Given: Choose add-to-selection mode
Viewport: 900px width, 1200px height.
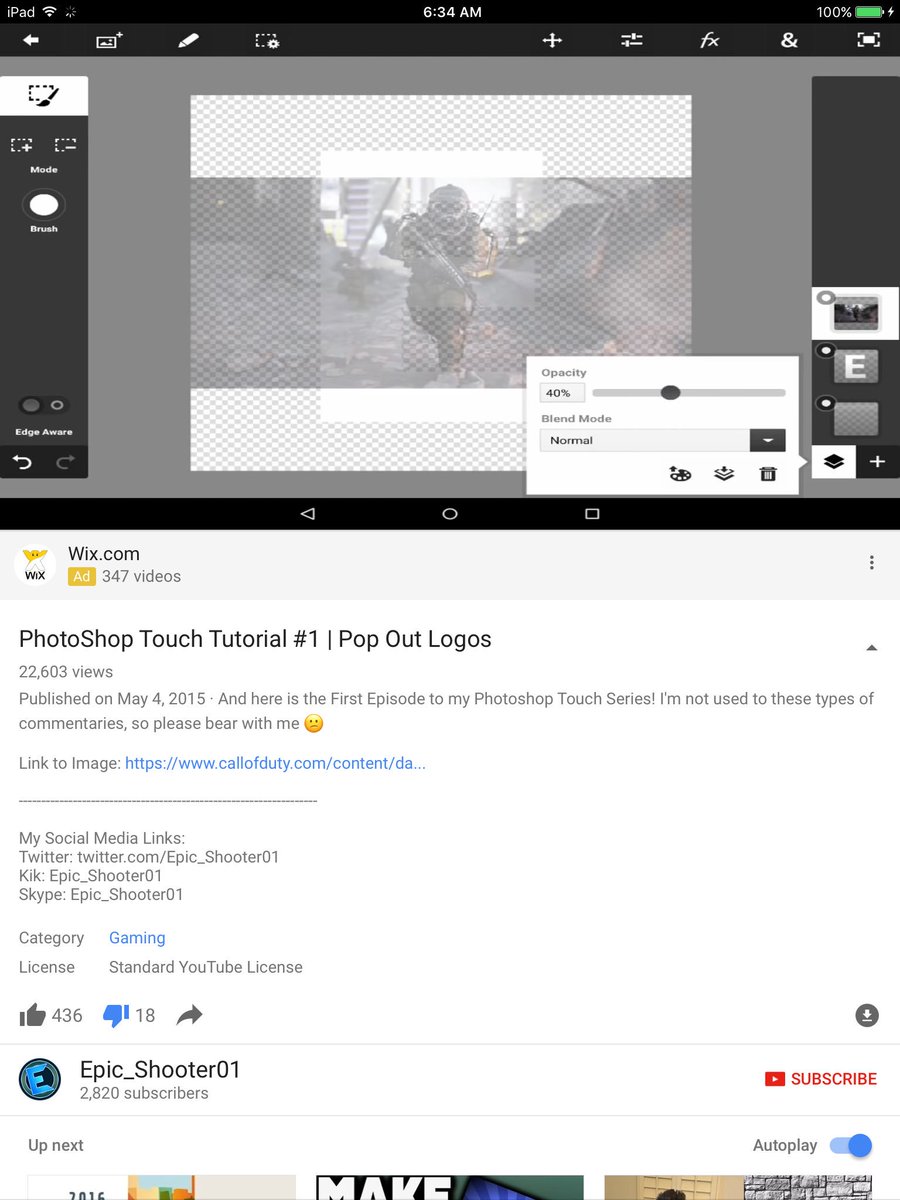Looking at the screenshot, I should [x=22, y=146].
